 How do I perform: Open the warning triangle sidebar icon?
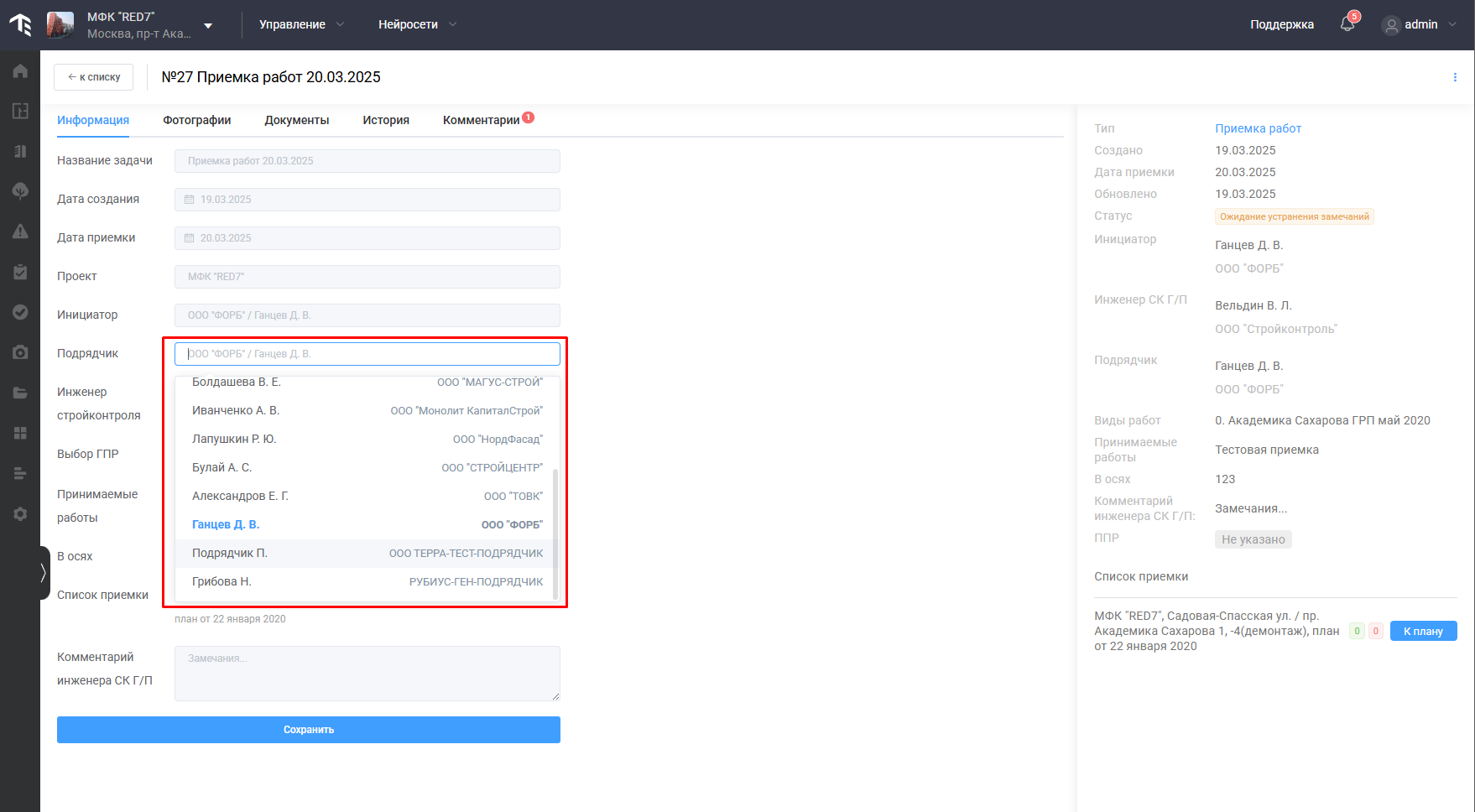point(20,232)
